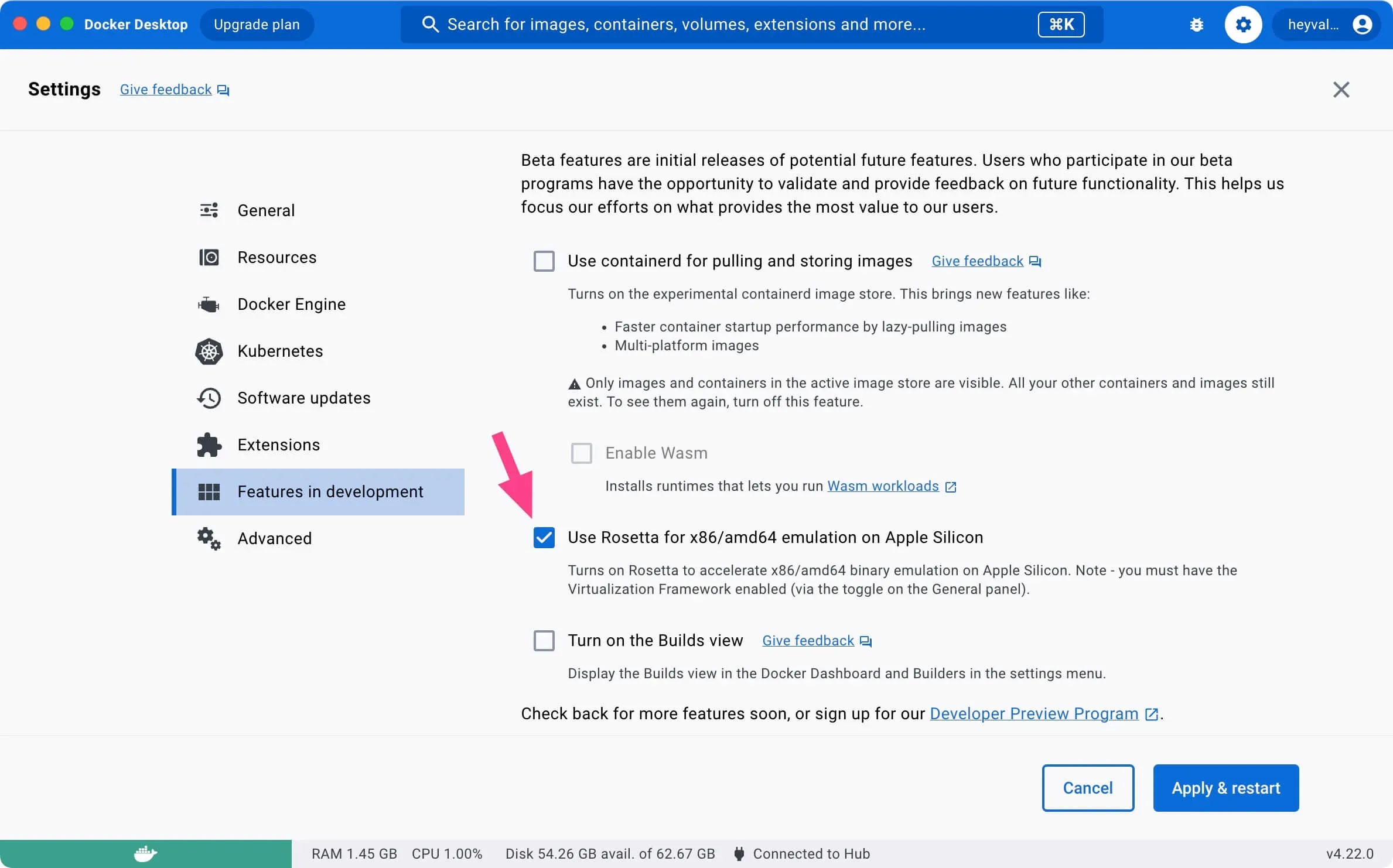This screenshot has height=868, width=1393.
Task: Check the Turn on the Builds view box
Action: pyautogui.click(x=544, y=641)
